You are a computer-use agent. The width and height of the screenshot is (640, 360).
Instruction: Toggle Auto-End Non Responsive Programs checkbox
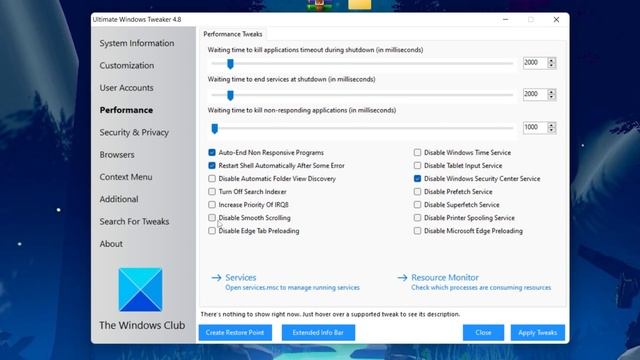coord(212,152)
